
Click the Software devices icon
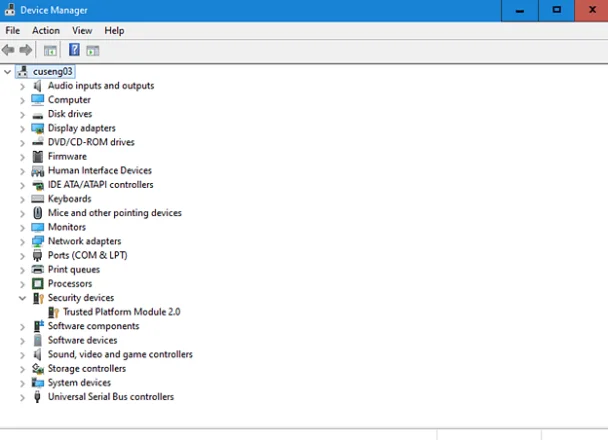click(38, 340)
